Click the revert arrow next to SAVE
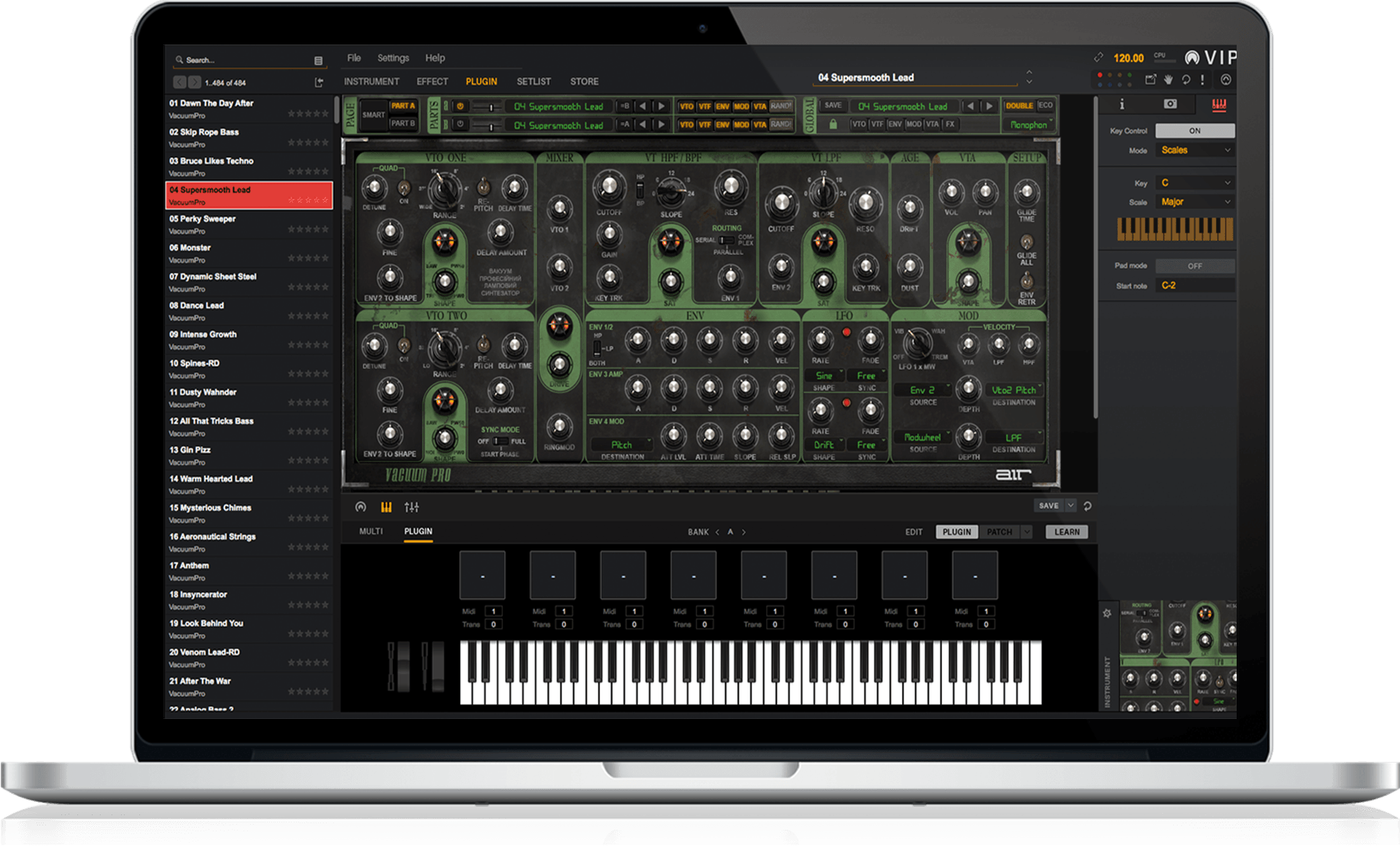 tap(1087, 506)
